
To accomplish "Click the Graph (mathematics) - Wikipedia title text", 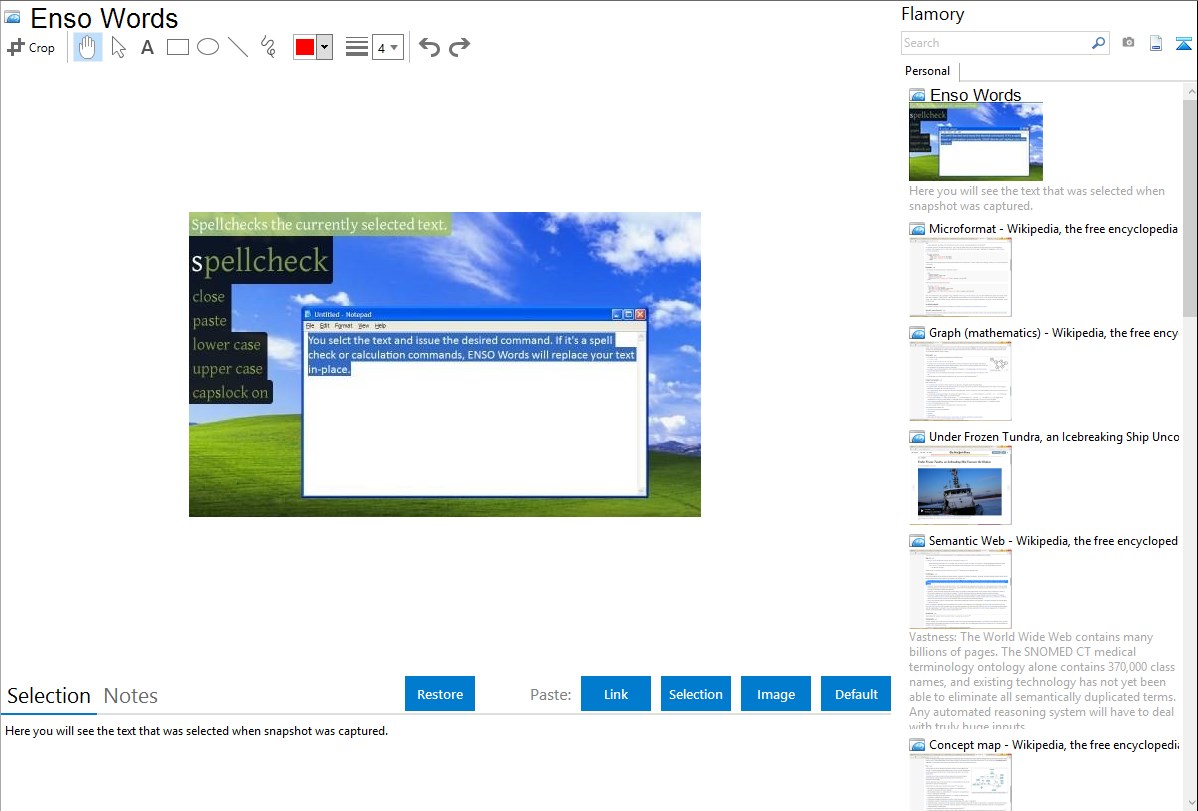I will pos(1053,333).
